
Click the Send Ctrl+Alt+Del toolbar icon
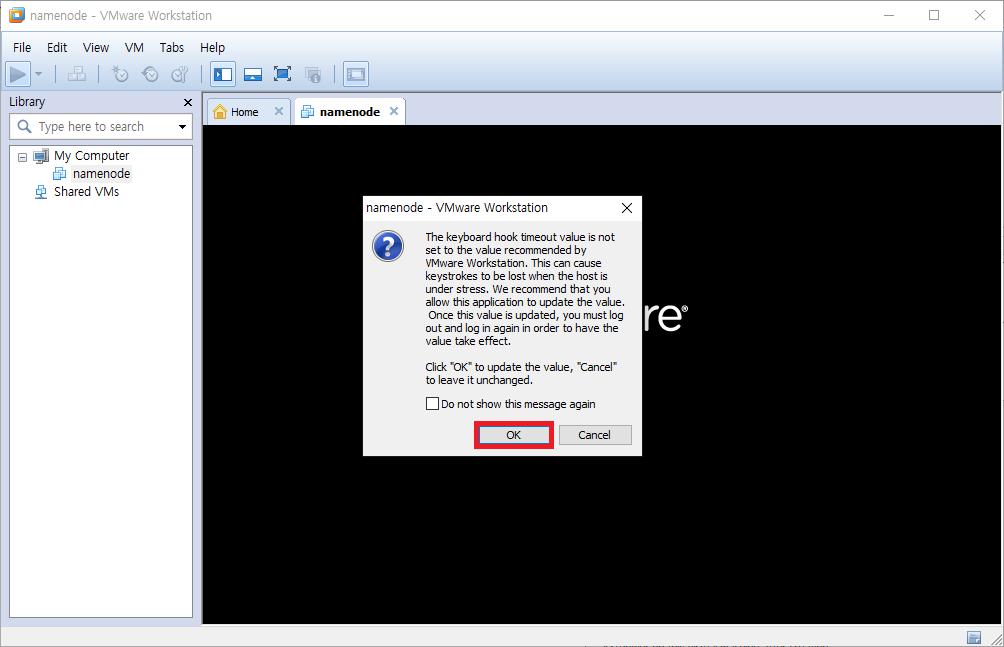[x=77, y=74]
